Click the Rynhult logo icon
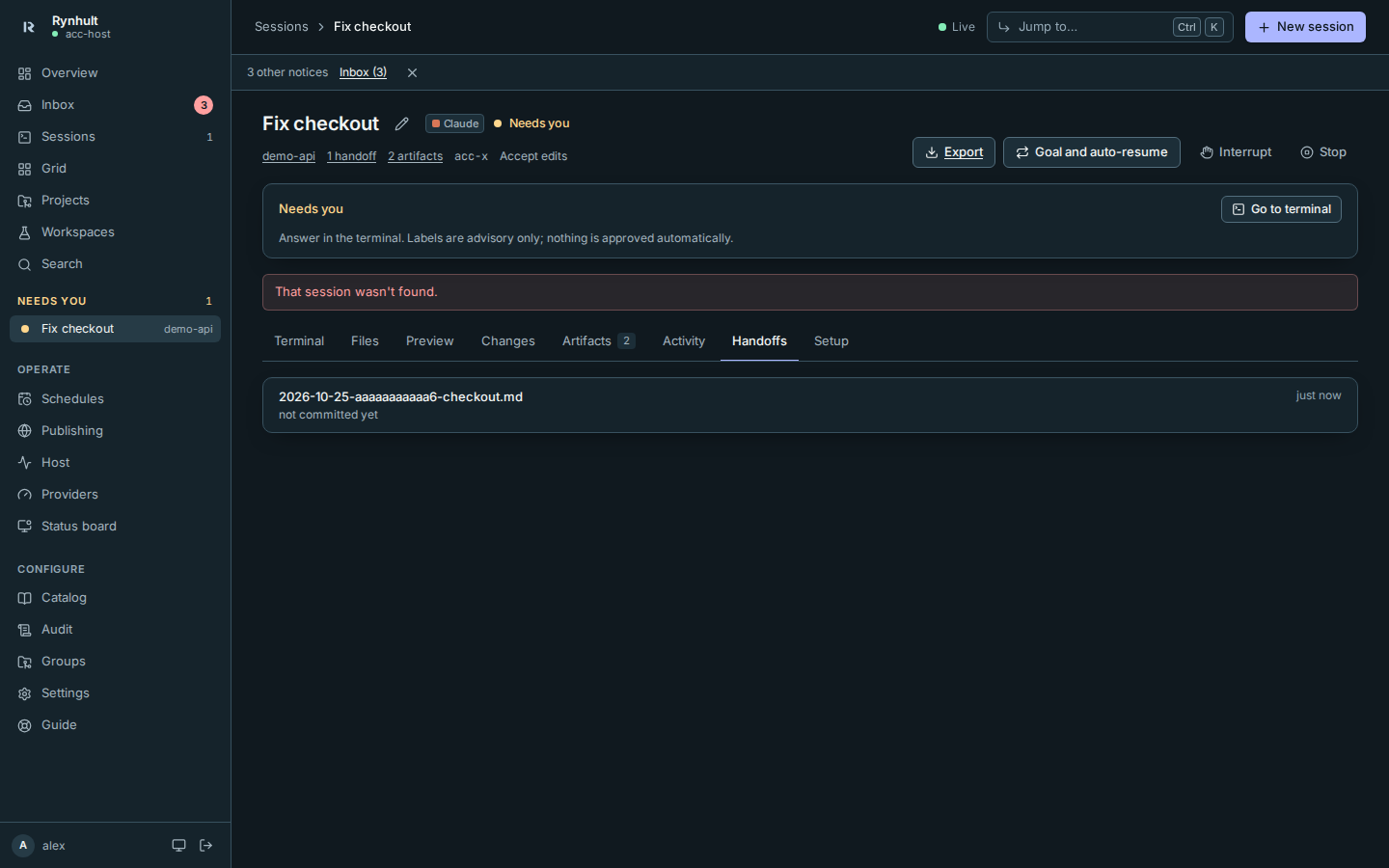This screenshot has height=868, width=1389. click(28, 27)
